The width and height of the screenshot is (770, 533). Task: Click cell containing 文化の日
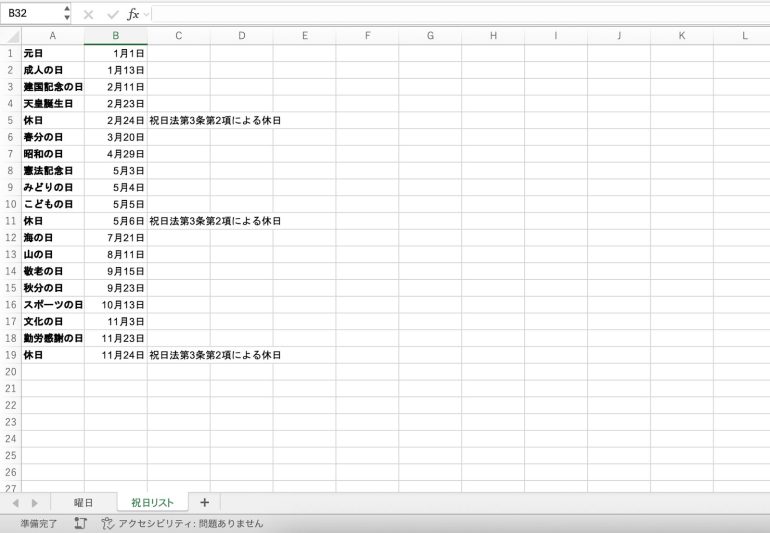(x=53, y=321)
